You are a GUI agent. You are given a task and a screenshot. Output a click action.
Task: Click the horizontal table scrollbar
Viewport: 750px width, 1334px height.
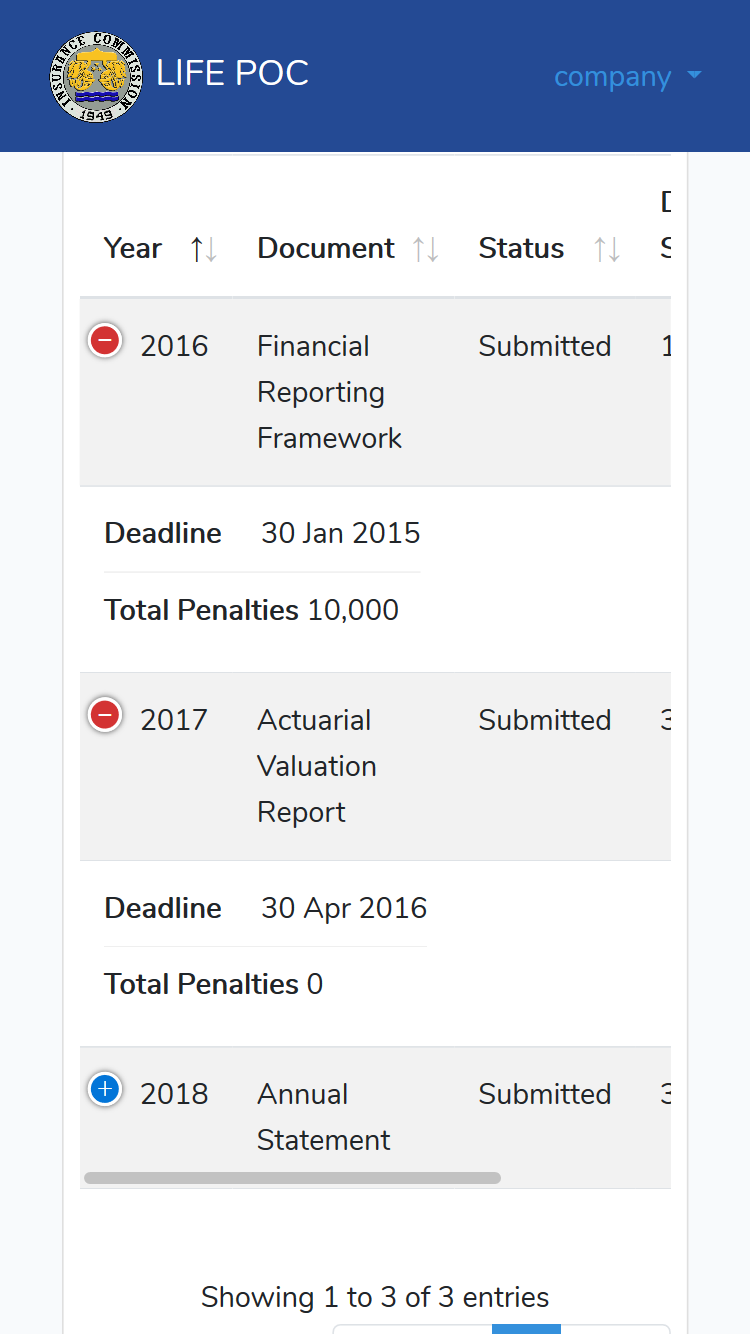292,1178
